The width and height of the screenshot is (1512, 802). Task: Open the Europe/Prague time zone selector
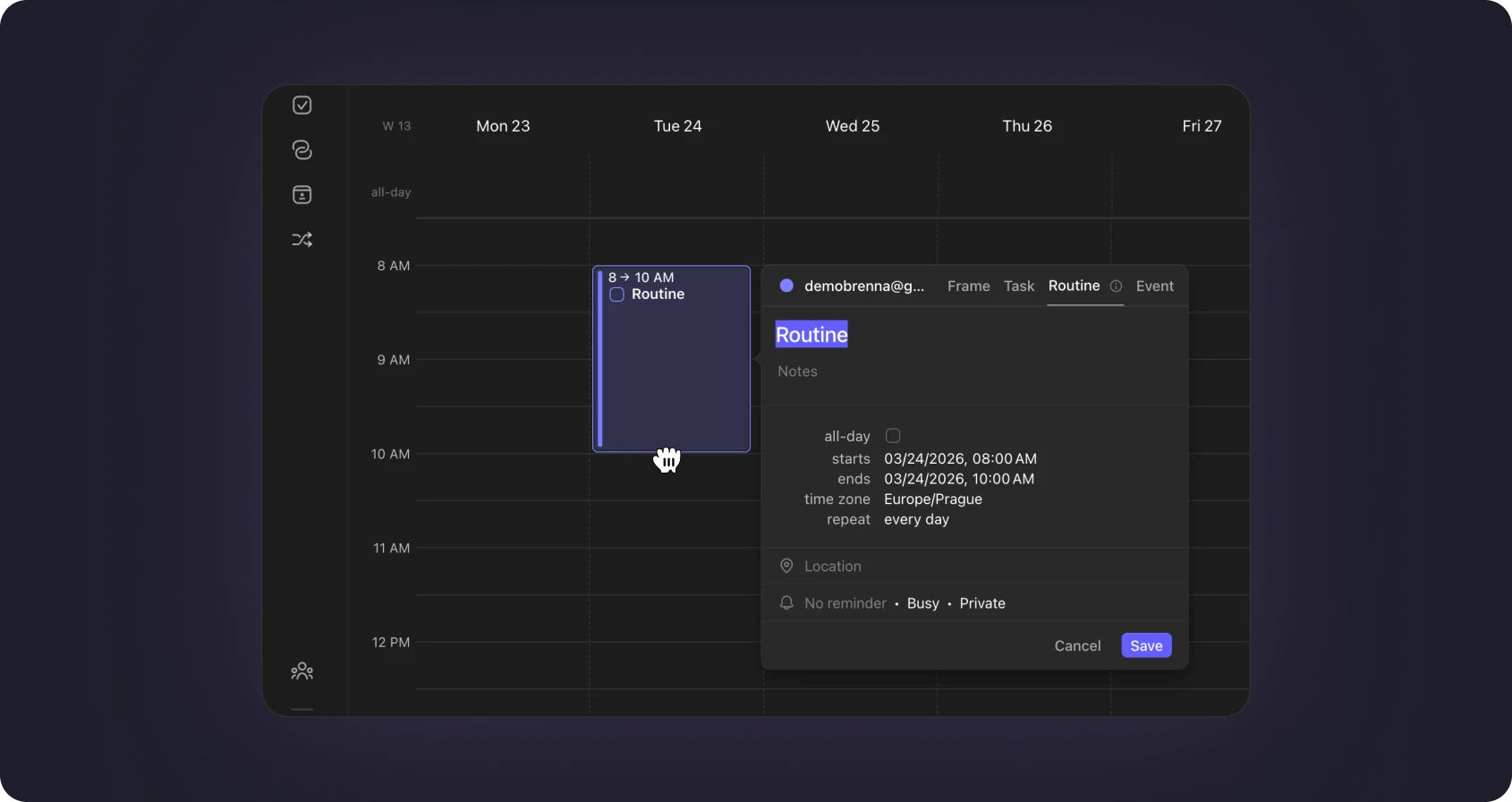[x=933, y=499]
